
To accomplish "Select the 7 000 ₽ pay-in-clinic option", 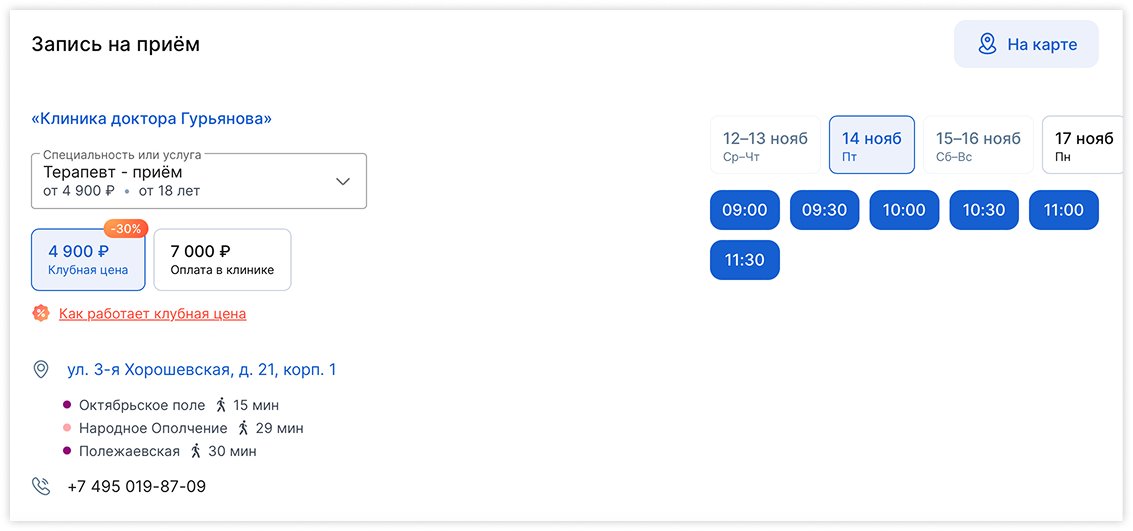I will [222, 260].
